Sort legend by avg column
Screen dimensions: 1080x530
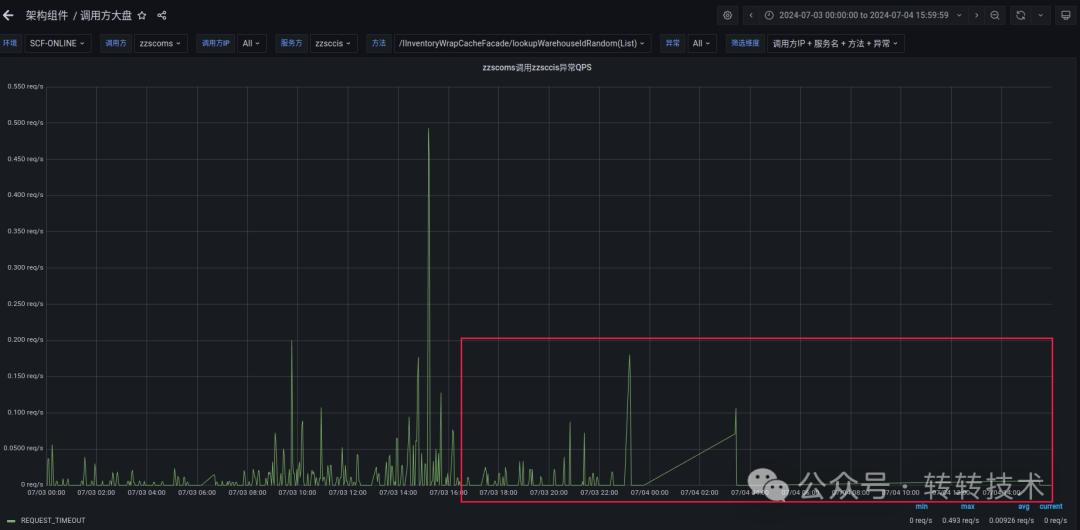point(1024,507)
